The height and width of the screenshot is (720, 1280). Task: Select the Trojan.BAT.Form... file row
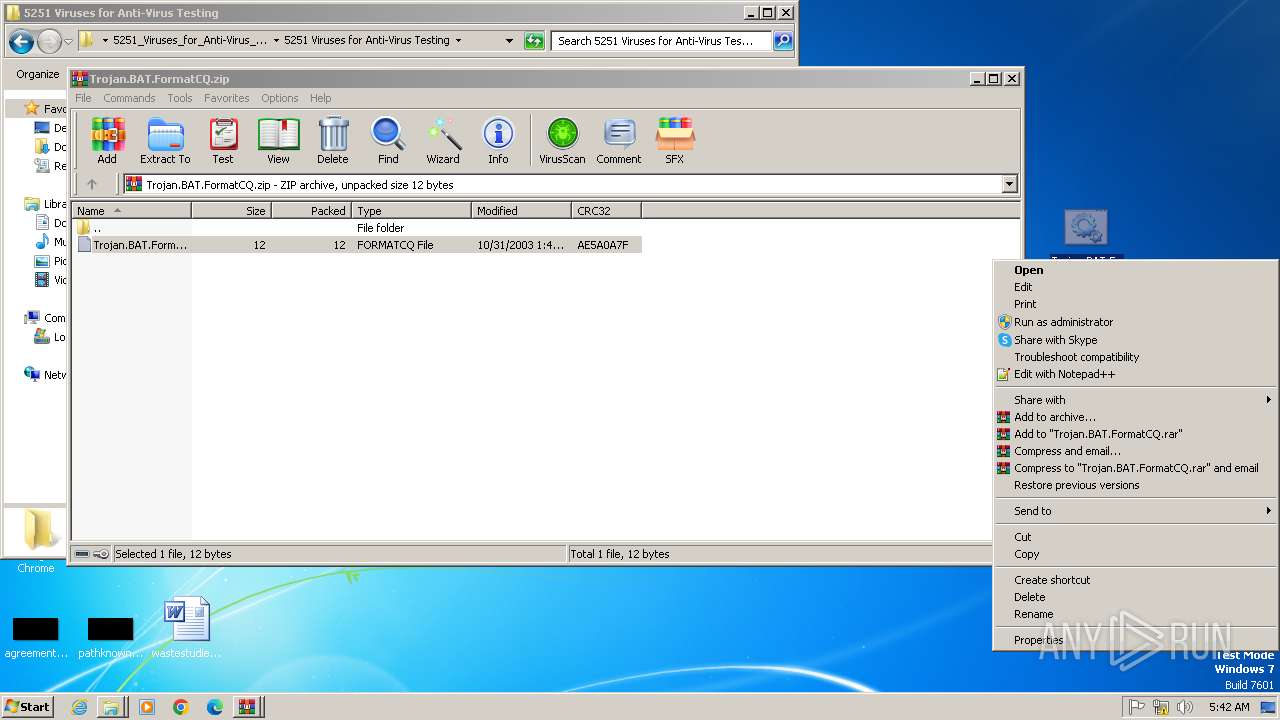(357, 245)
